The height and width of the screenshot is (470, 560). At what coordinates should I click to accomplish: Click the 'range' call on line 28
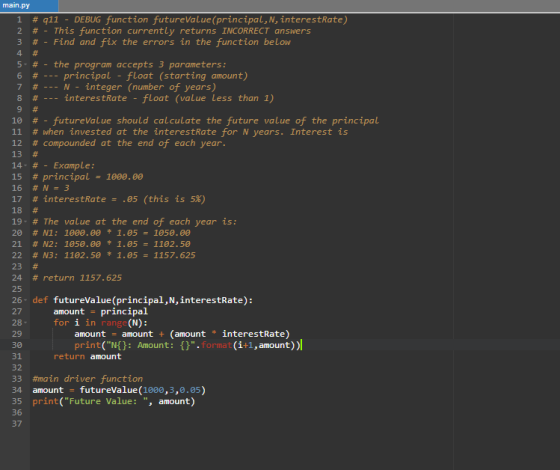[x=114, y=323]
